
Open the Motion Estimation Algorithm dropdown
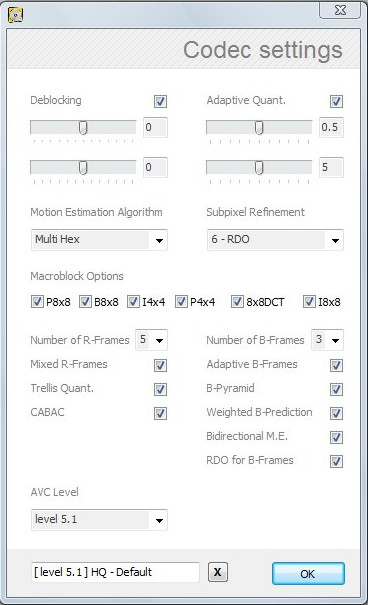(99, 240)
